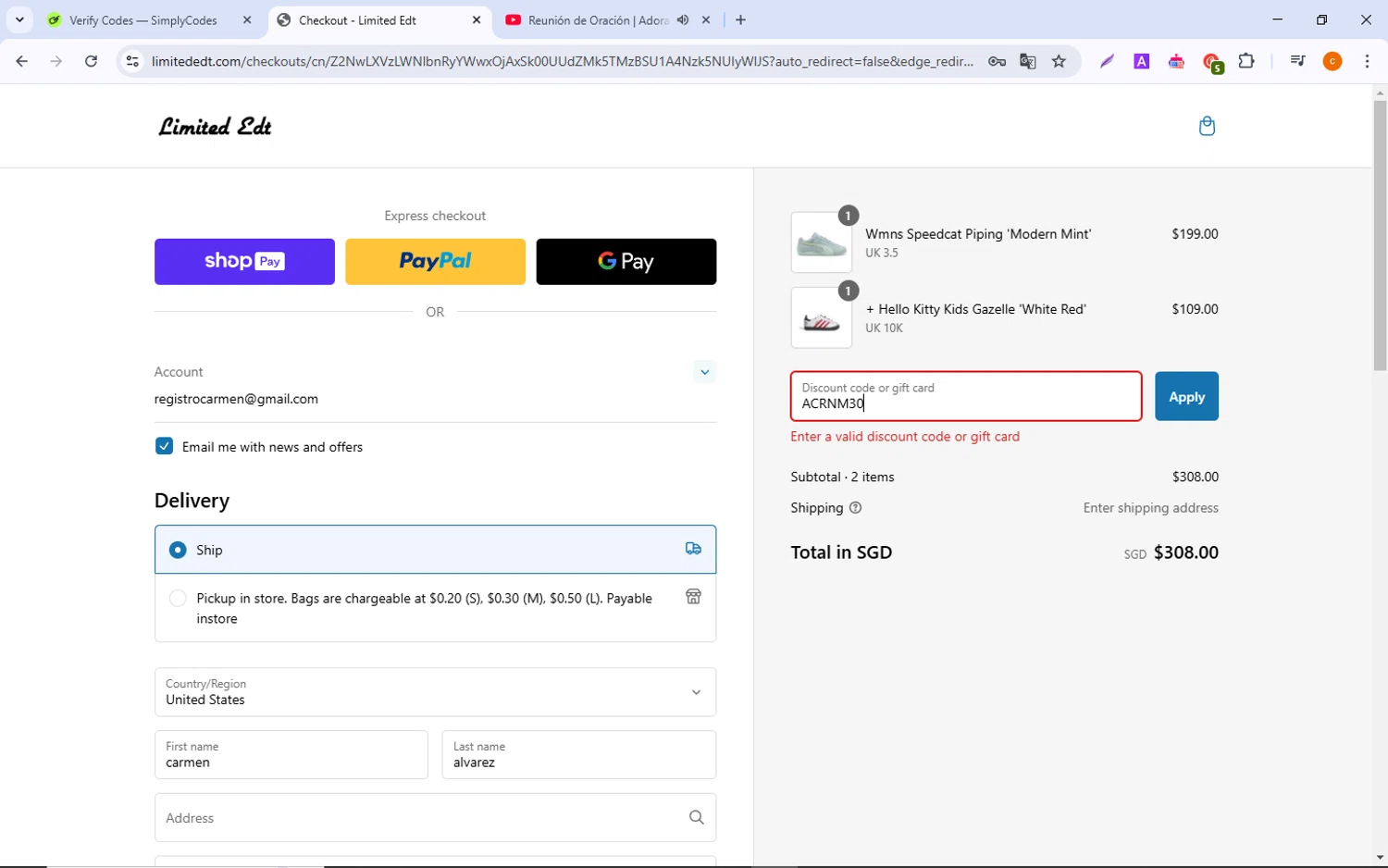
Task: Open the media control icon
Action: coord(1297,62)
